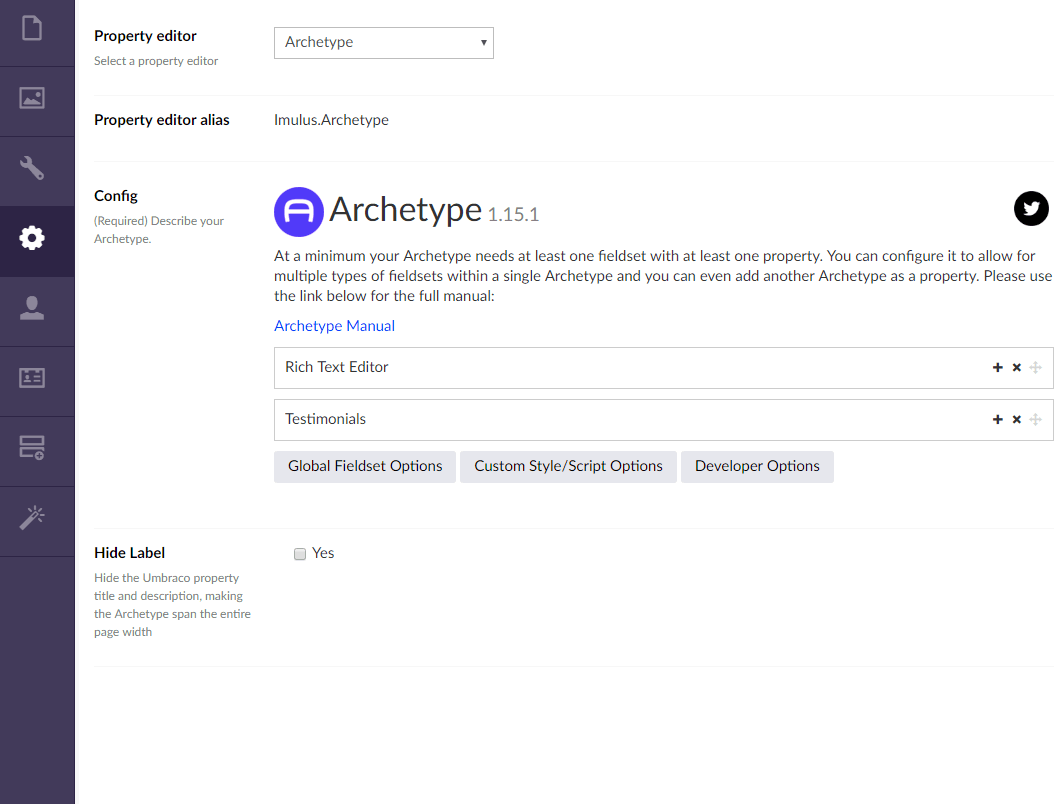Remove the Rich Text Editor fieldset
The height and width of the screenshot is (804, 1060).
pos(1016,367)
